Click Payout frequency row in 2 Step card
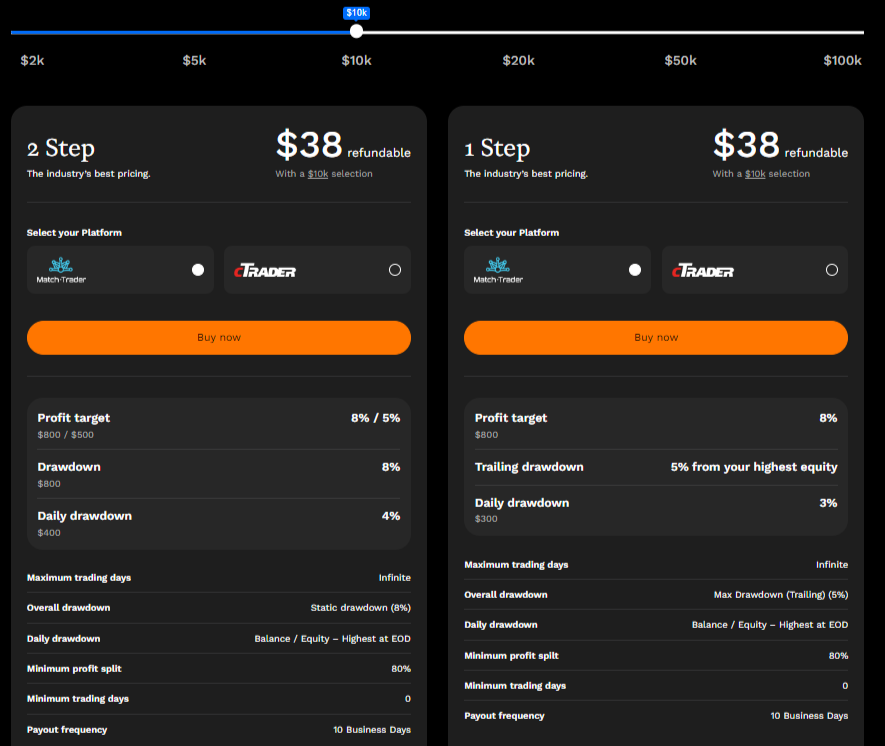The width and height of the screenshot is (885, 746). pyautogui.click(x=219, y=730)
